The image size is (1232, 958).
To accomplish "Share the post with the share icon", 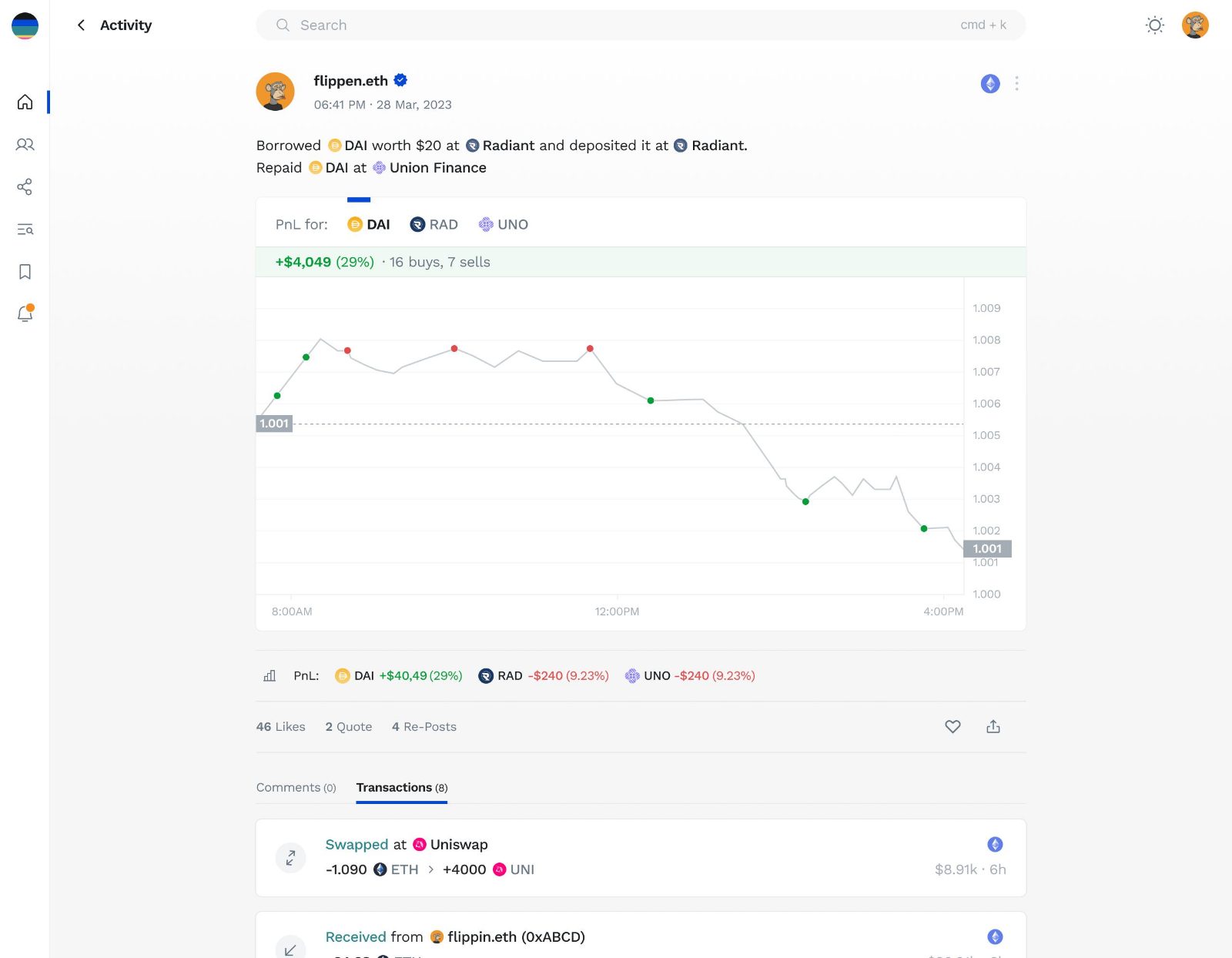I will coord(993,726).
